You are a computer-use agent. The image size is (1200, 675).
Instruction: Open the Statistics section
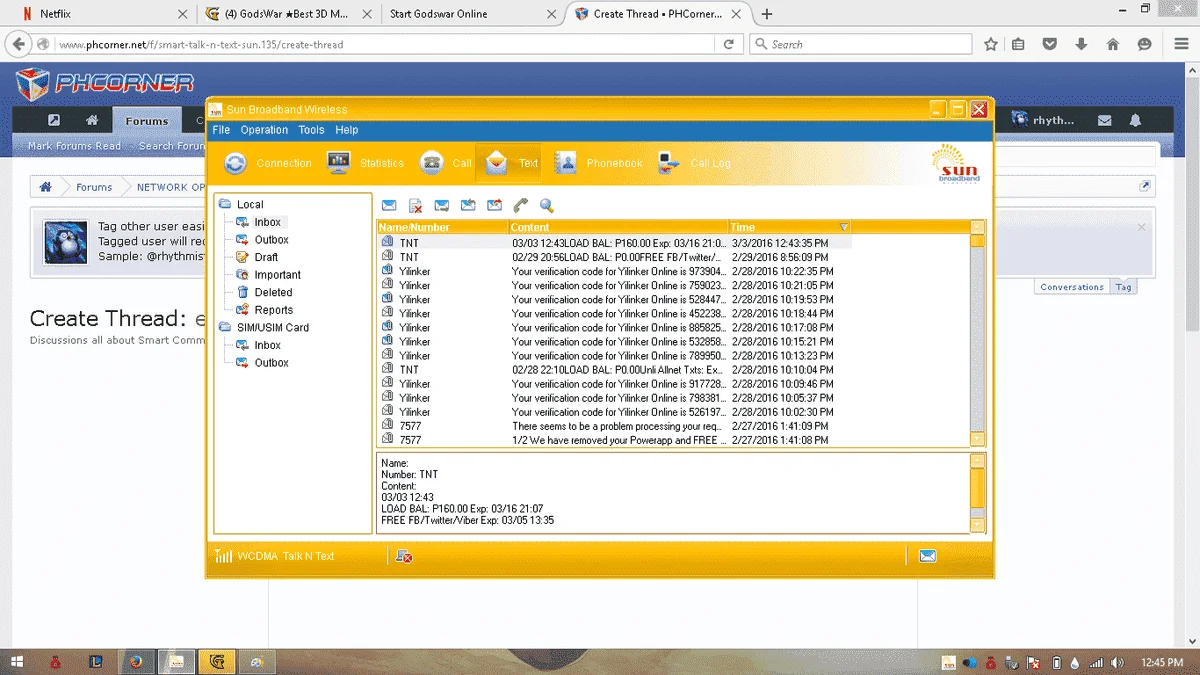[x=366, y=163]
